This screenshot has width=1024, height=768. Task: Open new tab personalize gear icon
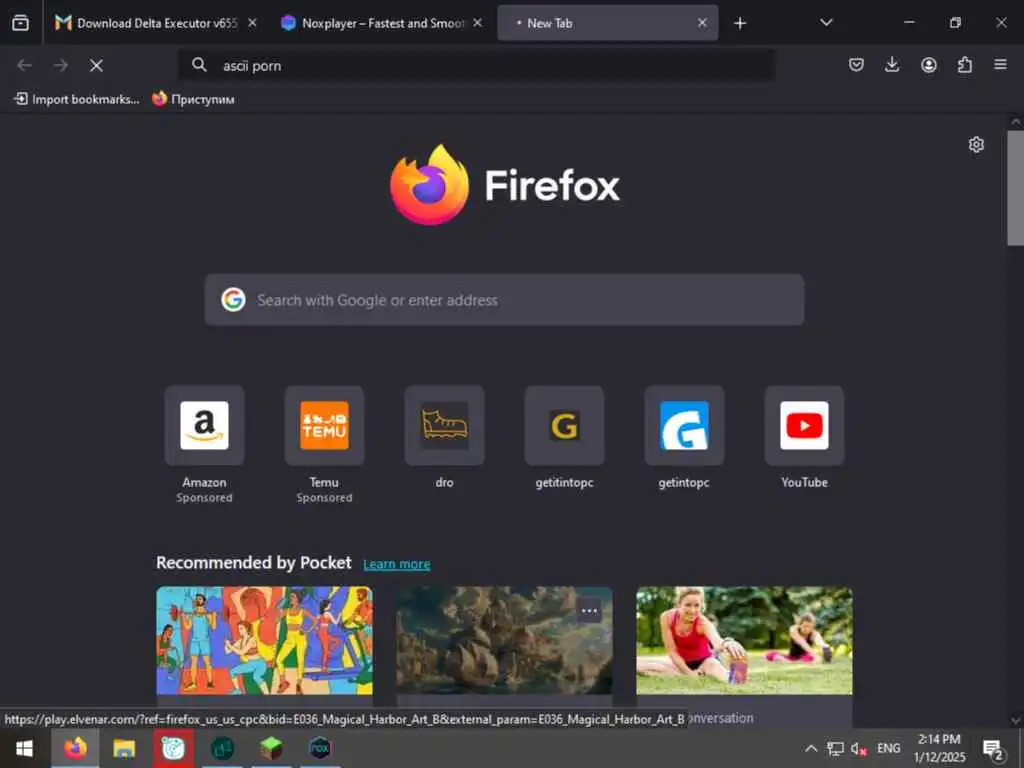click(x=976, y=144)
